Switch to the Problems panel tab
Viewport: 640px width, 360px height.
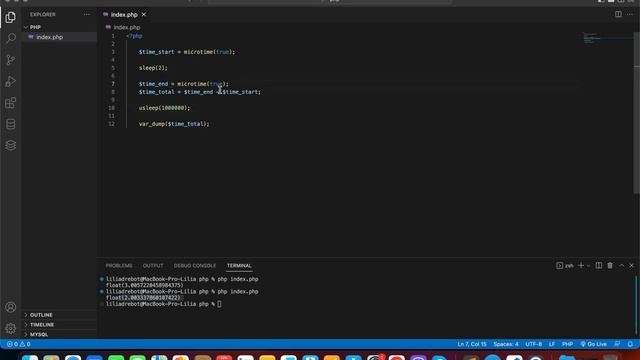pos(119,266)
